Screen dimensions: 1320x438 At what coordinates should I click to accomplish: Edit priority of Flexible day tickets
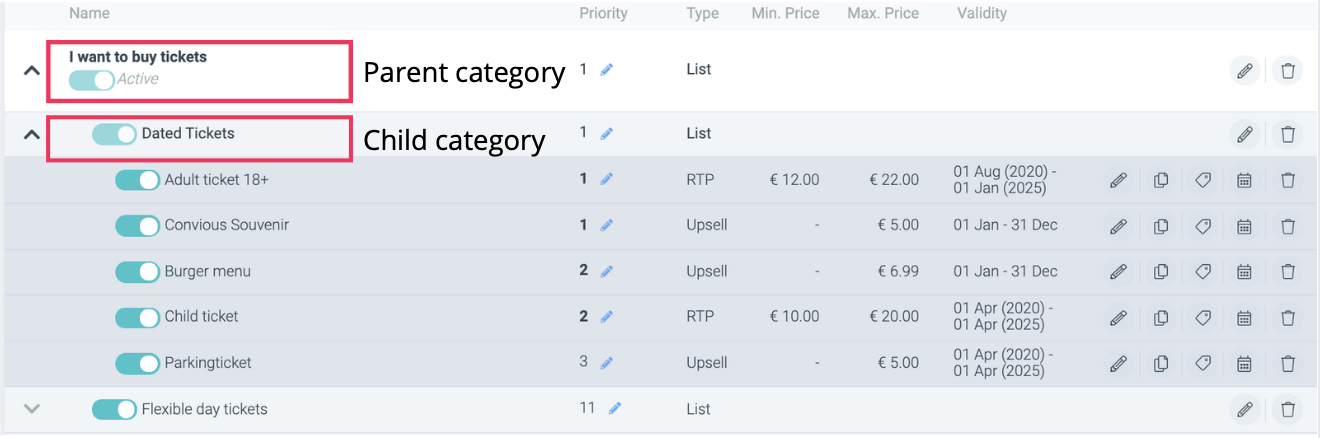point(615,408)
